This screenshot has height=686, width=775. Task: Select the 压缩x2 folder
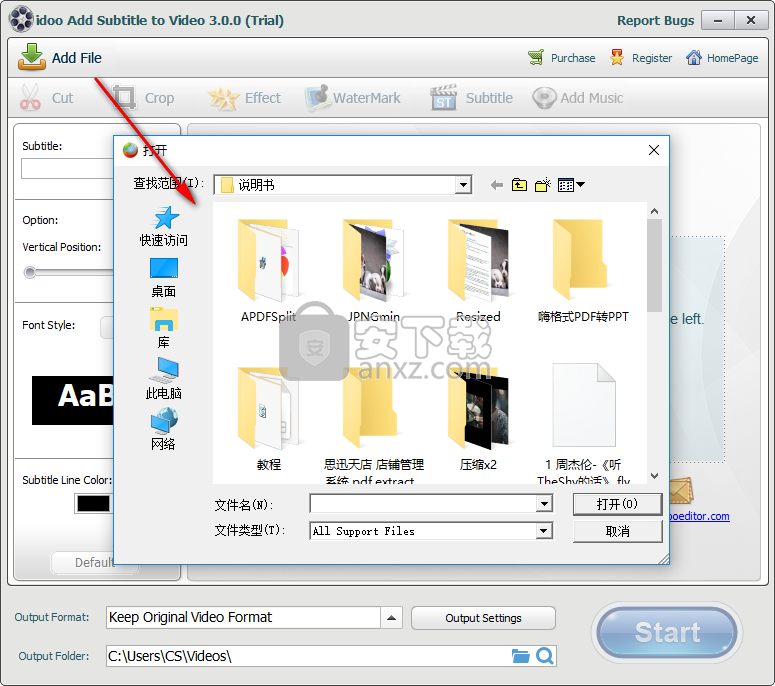click(478, 419)
